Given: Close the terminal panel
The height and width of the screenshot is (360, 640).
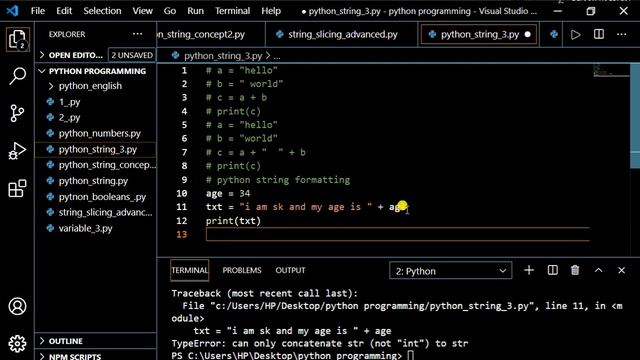Looking at the screenshot, I should (x=622, y=270).
